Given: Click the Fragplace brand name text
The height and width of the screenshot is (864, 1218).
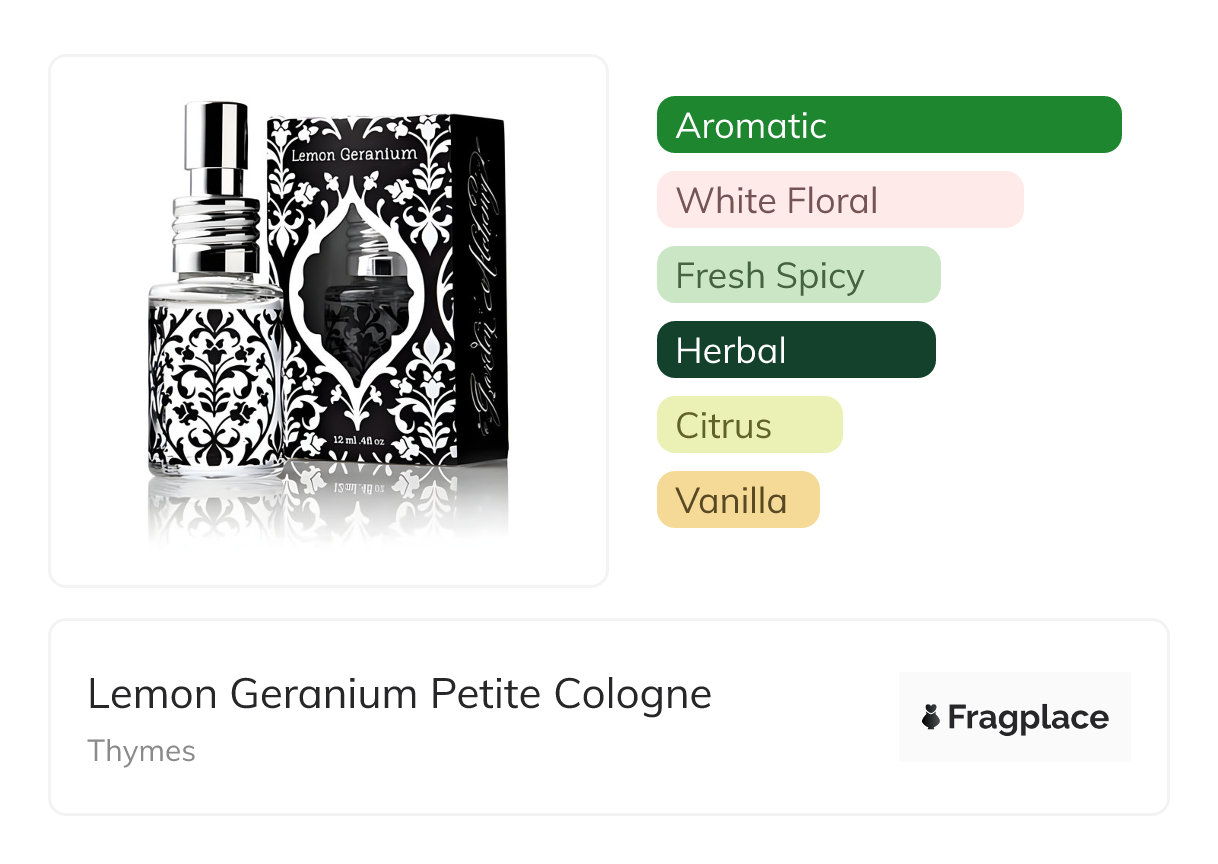Looking at the screenshot, I should (x=1028, y=717).
